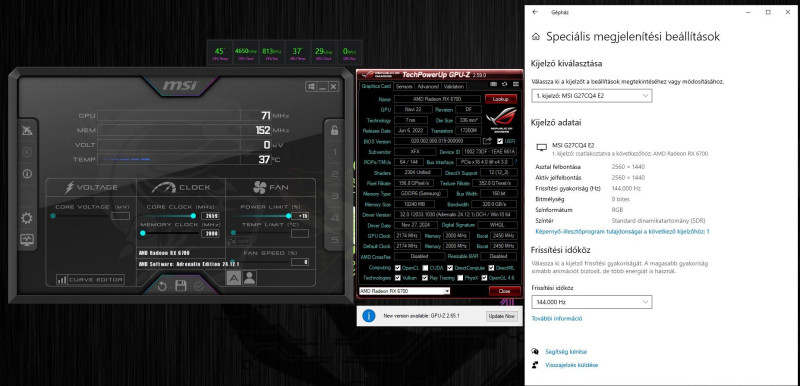Open display selection dropdown MSI G27CQ4 E2
This screenshot has height=386, width=800.
(591, 95)
